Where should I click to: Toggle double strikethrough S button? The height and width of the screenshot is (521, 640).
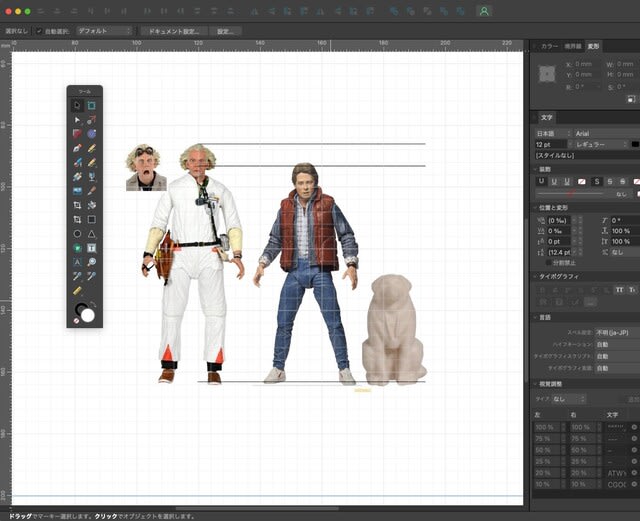click(x=622, y=181)
